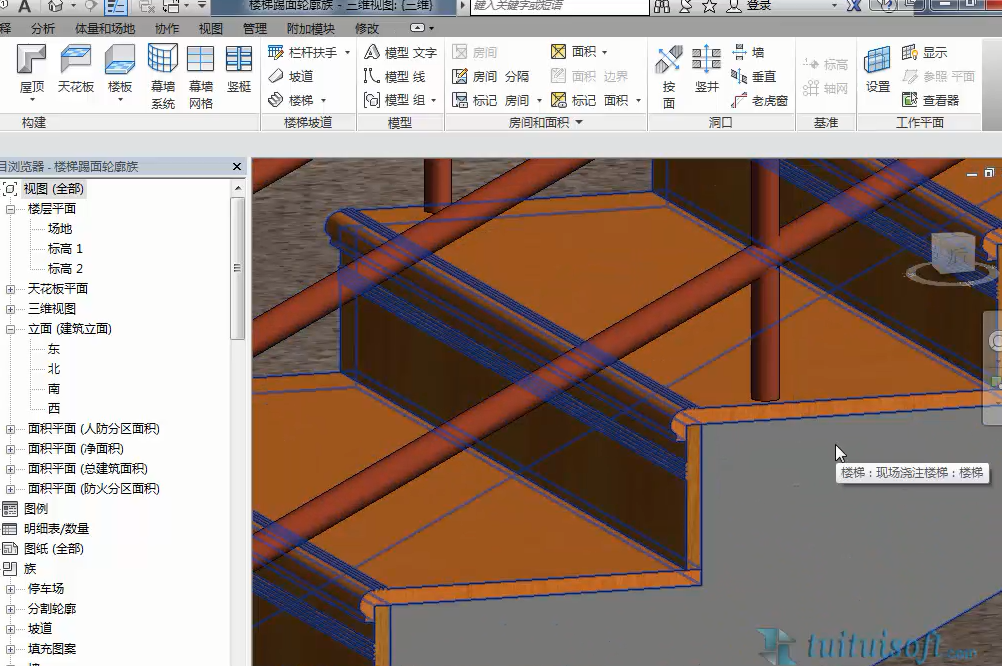Select 标高 2 floor plan view

coord(65,268)
